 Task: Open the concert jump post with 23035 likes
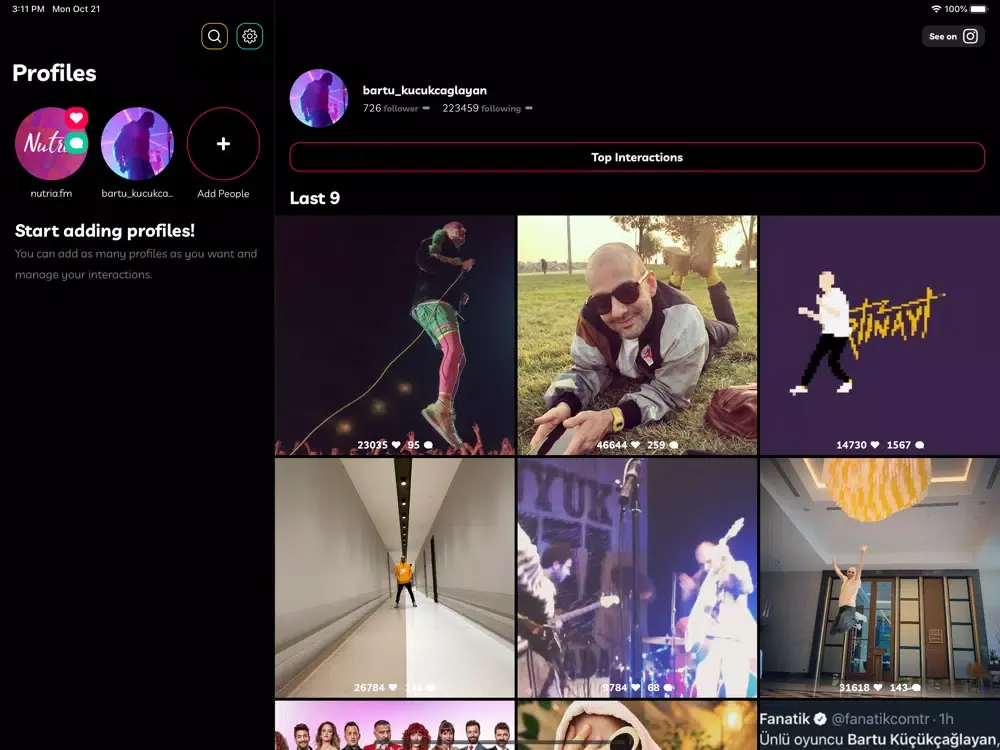[x=395, y=335]
